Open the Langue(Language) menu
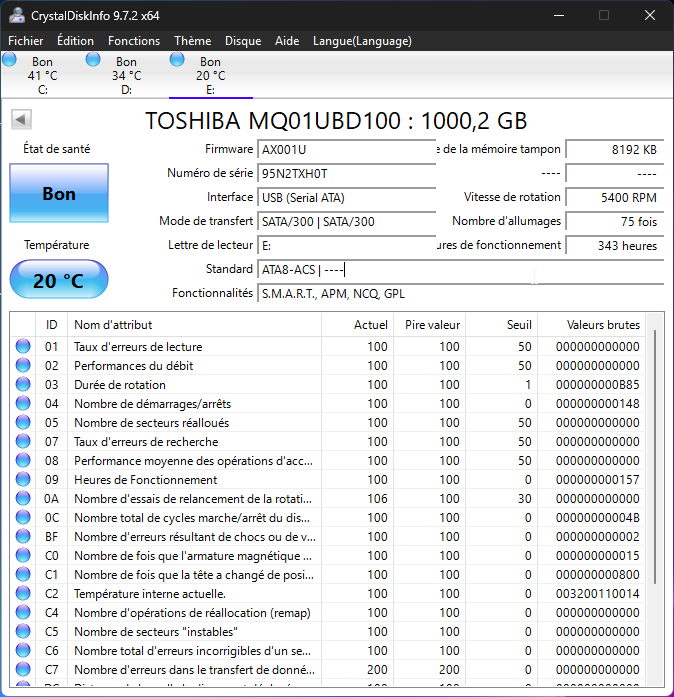This screenshot has height=697, width=674. (x=362, y=41)
